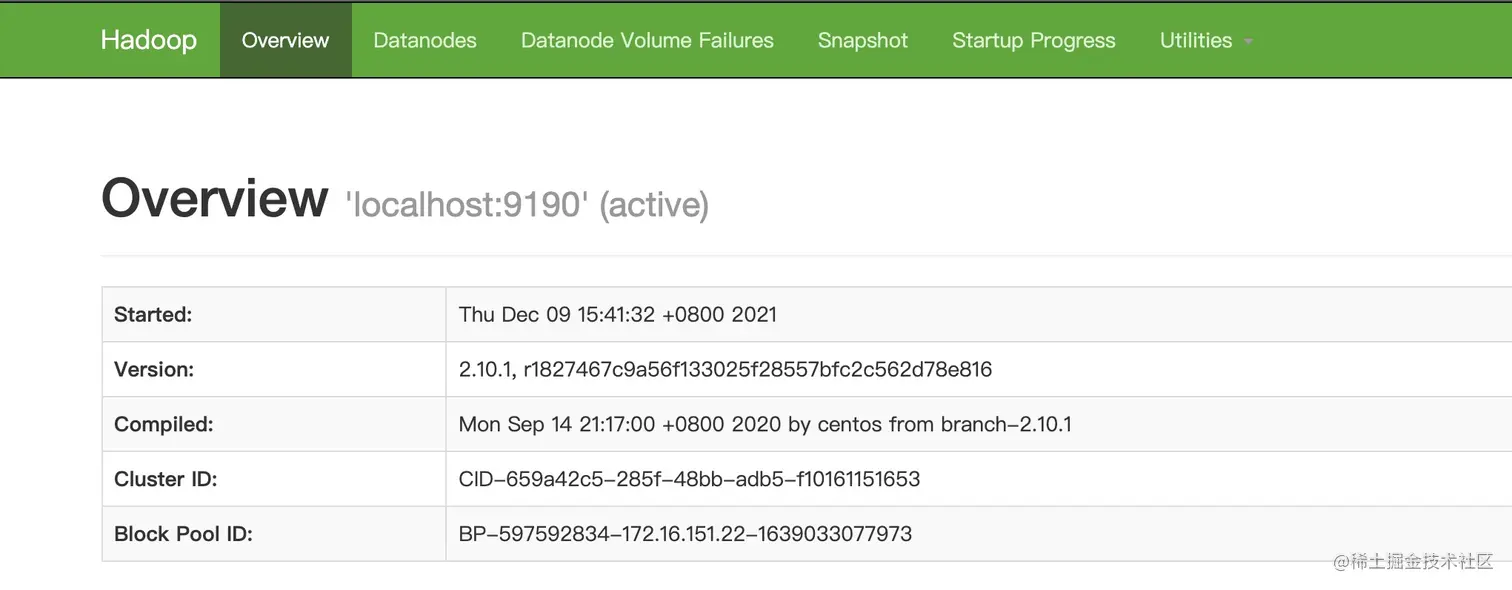This screenshot has width=1512, height=590.
Task: Open the Startup Progress tab
Action: tap(1034, 40)
